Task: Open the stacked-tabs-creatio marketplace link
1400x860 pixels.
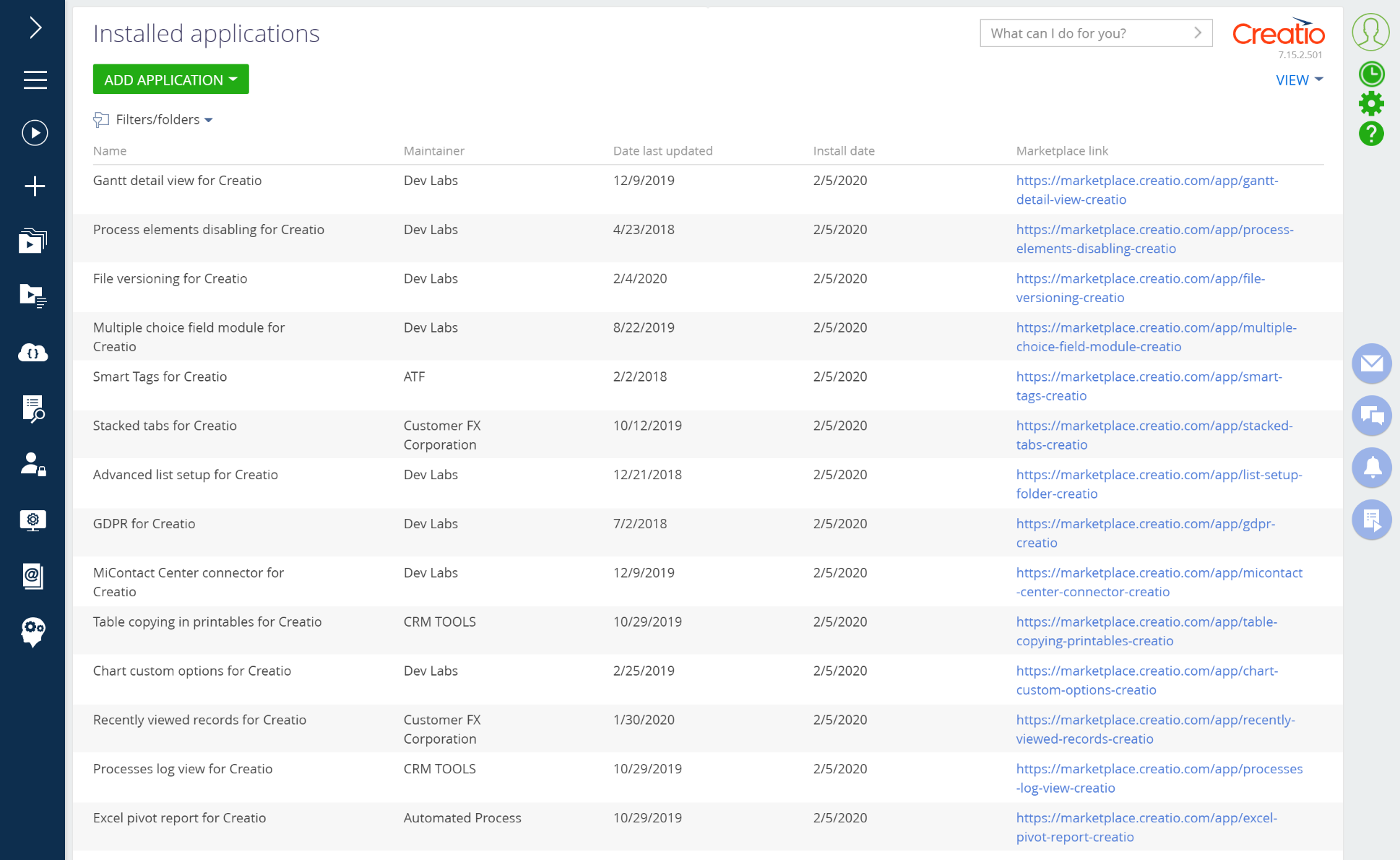Action: (x=1154, y=436)
